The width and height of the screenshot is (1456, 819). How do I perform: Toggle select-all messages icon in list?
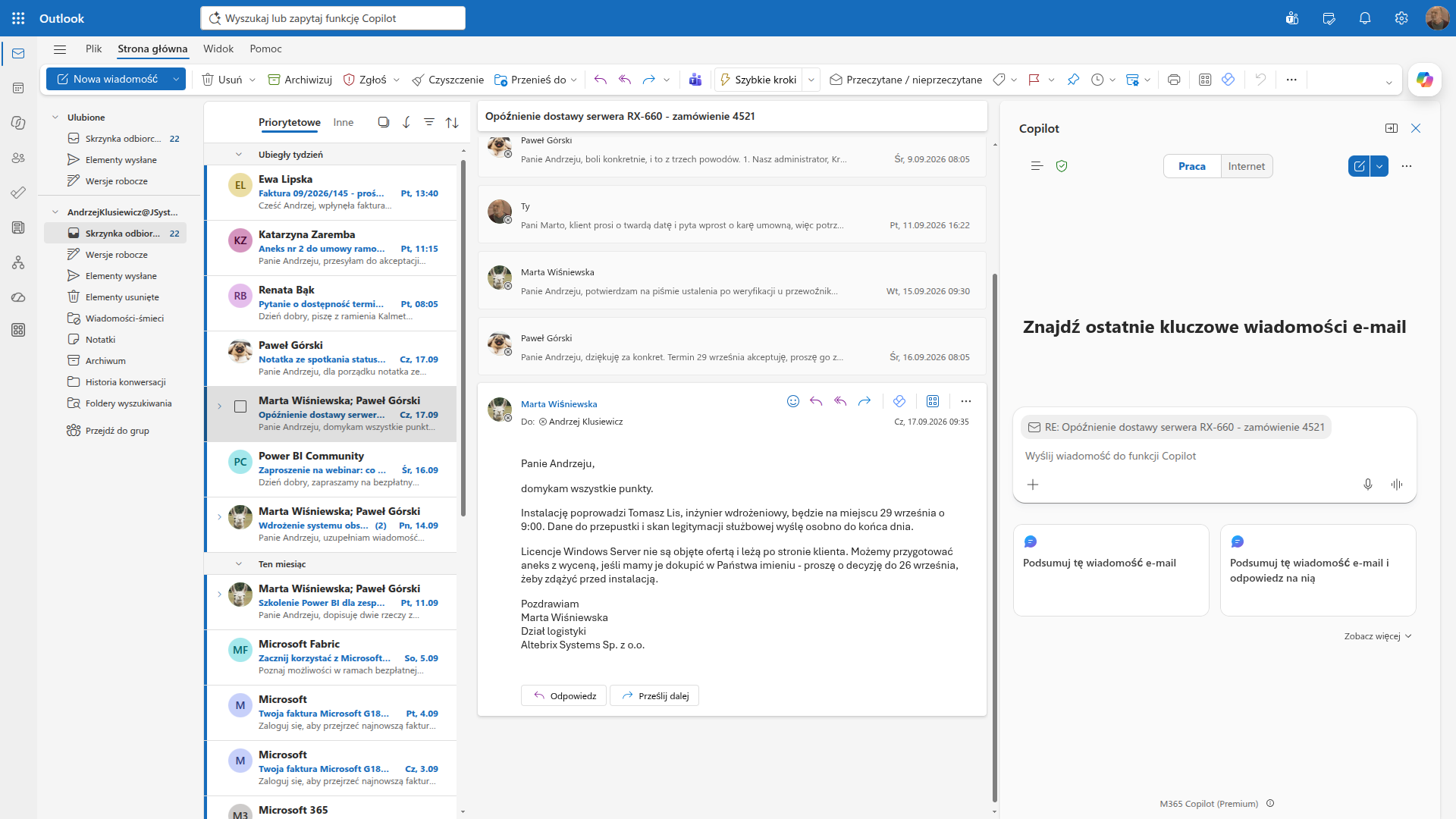[384, 122]
